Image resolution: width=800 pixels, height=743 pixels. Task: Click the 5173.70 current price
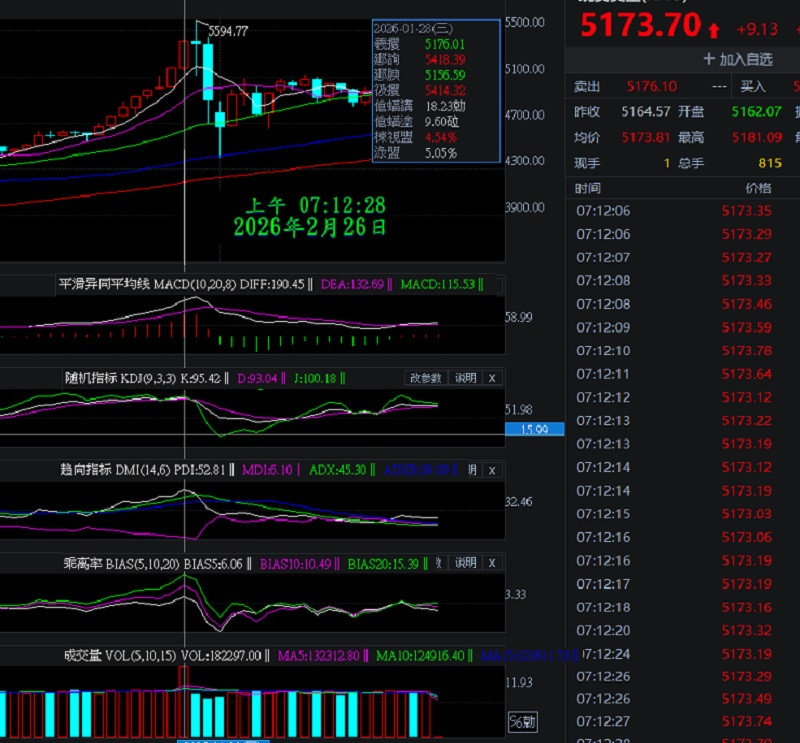coord(641,25)
